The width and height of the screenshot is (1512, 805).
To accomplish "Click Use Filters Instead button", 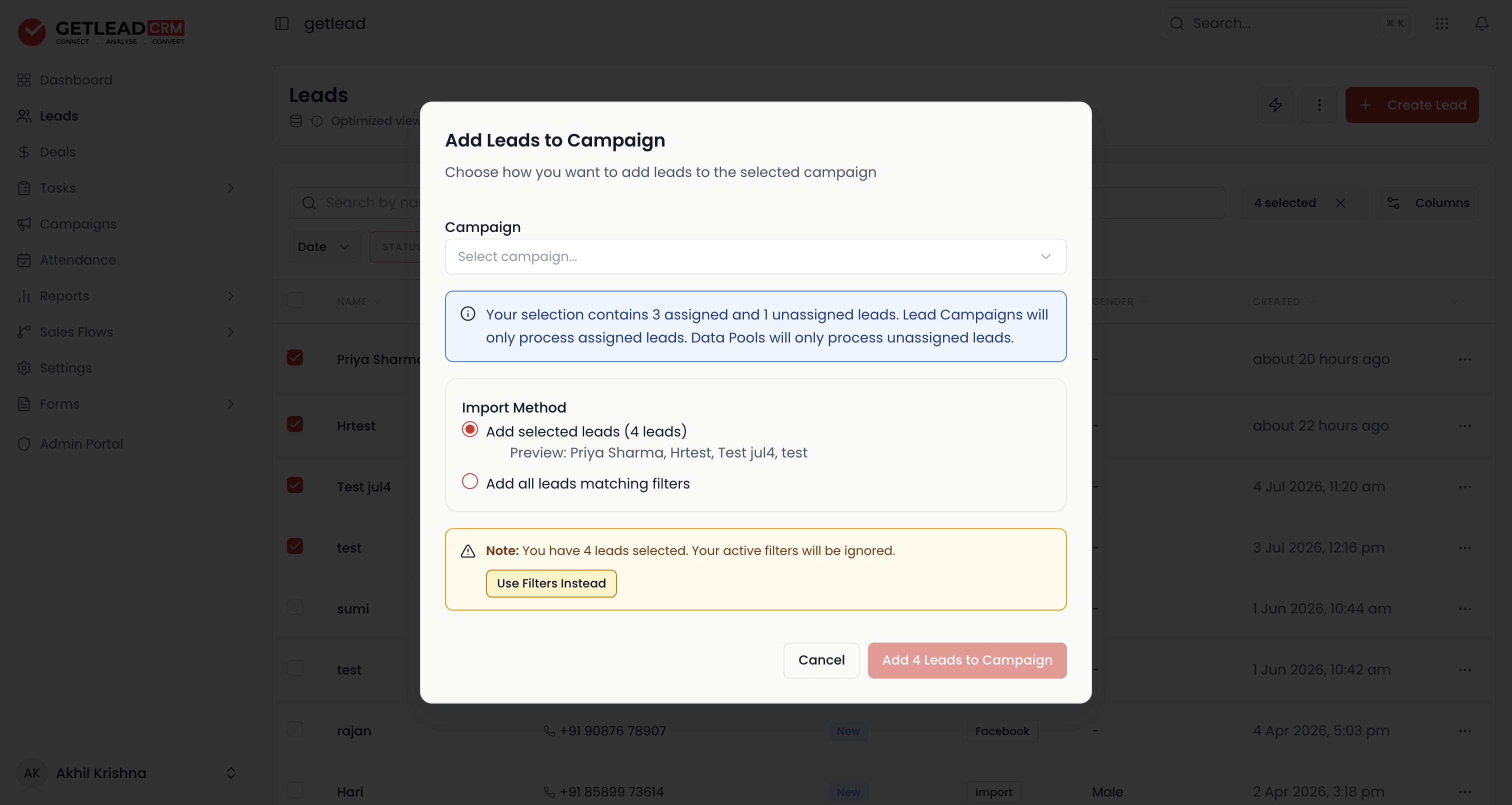I will click(x=551, y=583).
